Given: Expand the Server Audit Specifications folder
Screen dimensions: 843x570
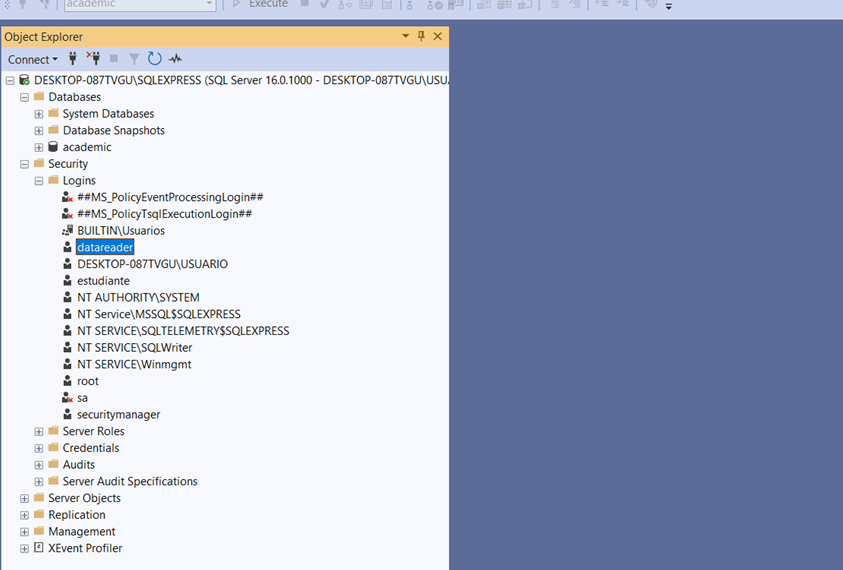Looking at the screenshot, I should click(x=39, y=482).
